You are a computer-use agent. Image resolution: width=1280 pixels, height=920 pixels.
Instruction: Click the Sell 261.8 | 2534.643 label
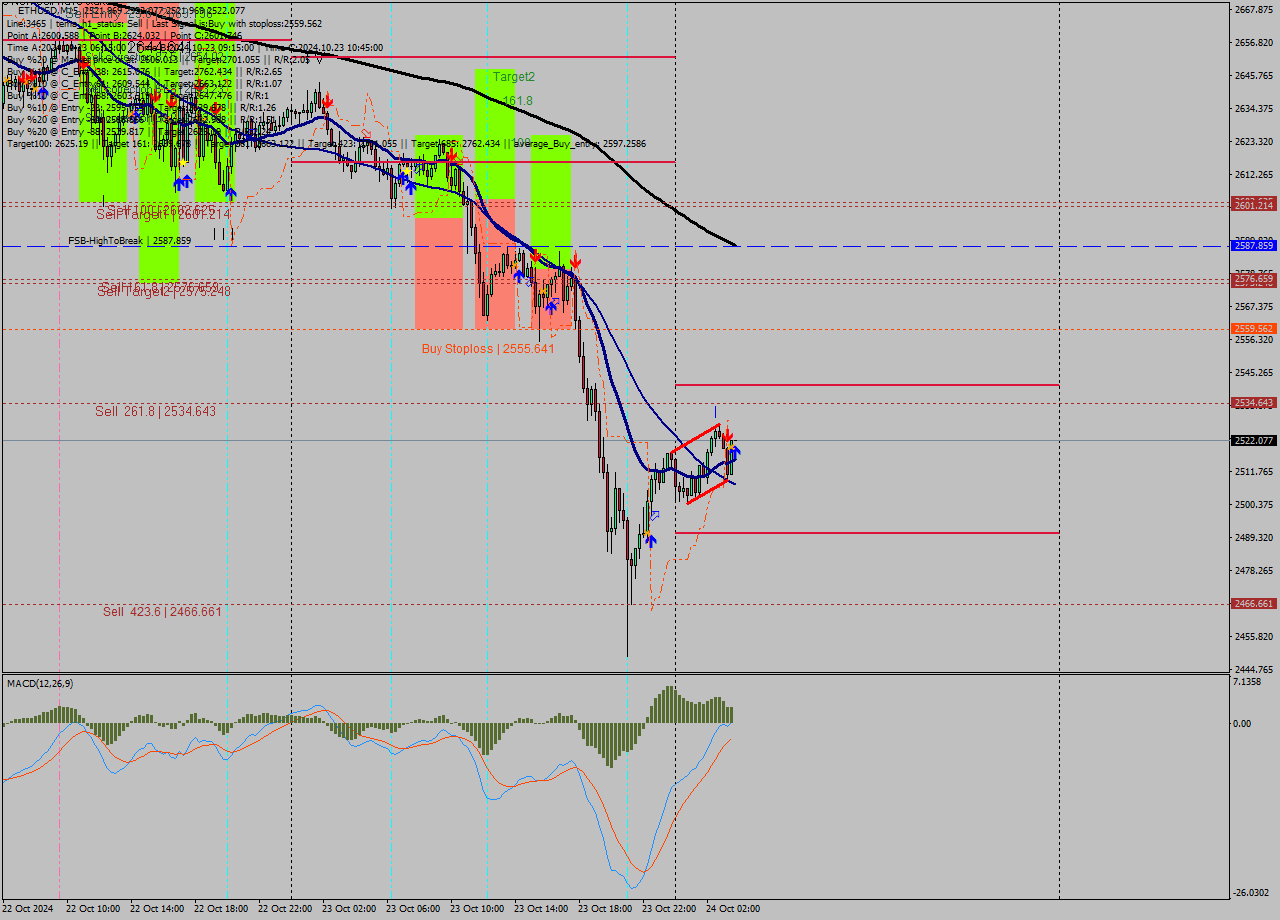click(155, 411)
